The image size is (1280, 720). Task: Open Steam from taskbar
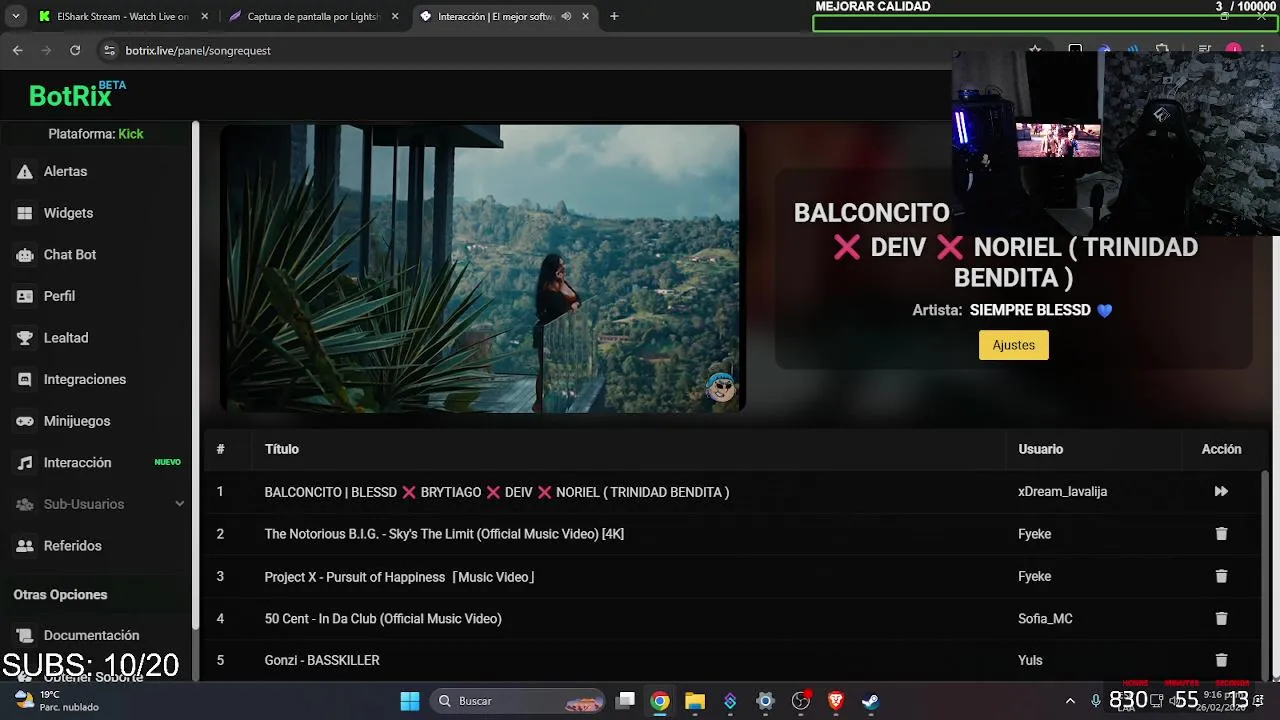(x=871, y=701)
